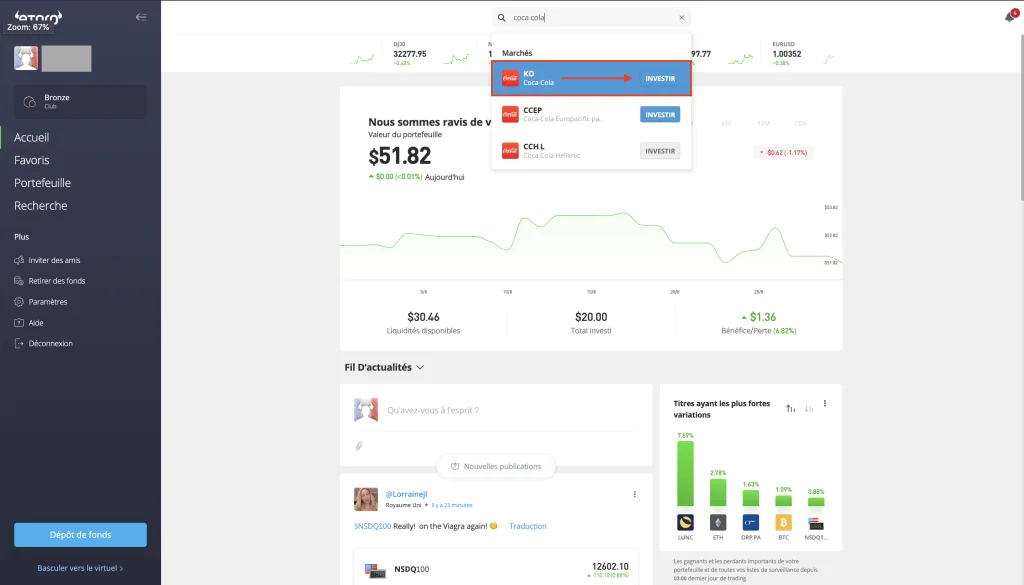This screenshot has height=585, width=1024.
Task: Click the BTC icon in top movers
Action: [783, 522]
